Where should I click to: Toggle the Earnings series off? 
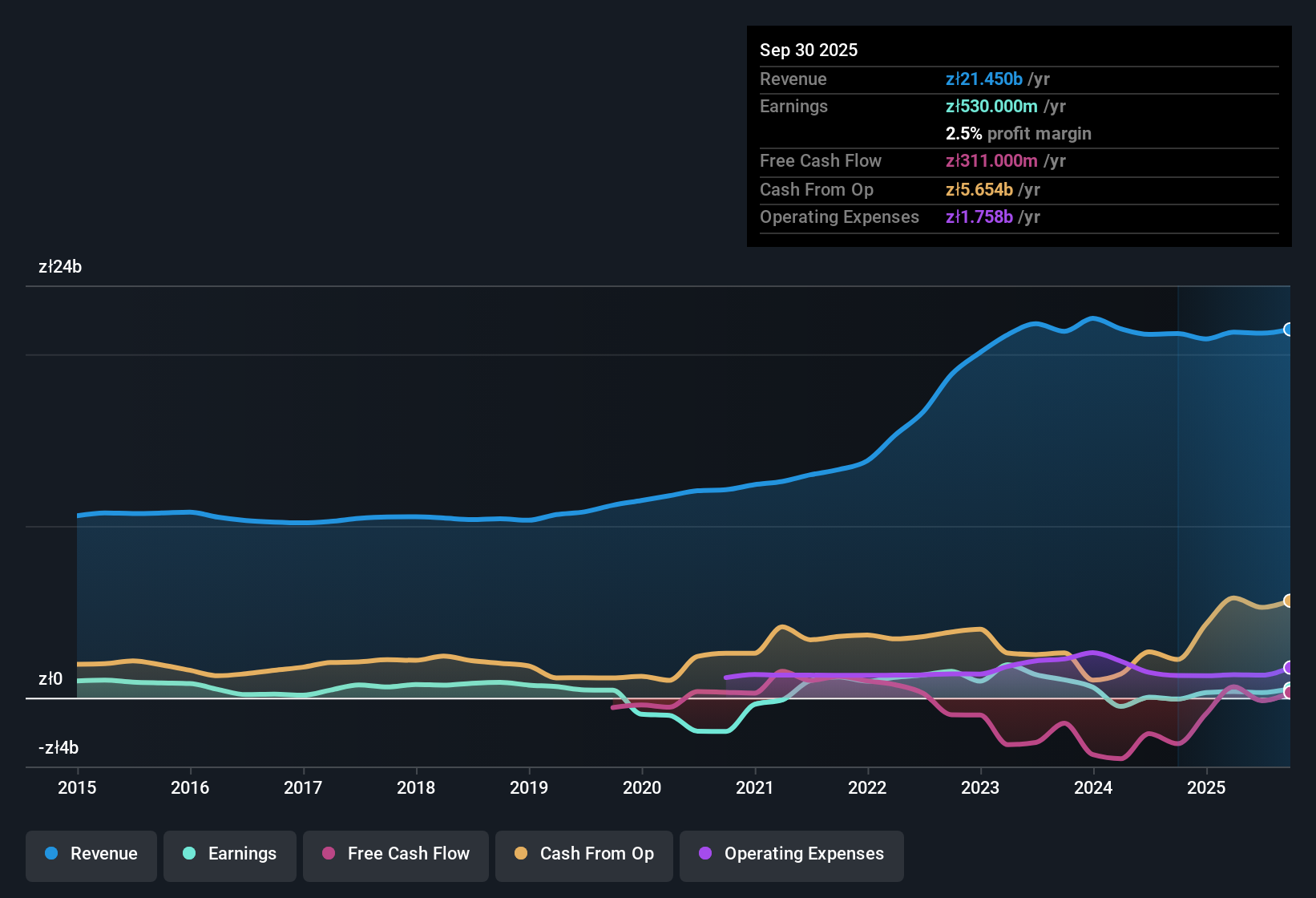[x=230, y=854]
